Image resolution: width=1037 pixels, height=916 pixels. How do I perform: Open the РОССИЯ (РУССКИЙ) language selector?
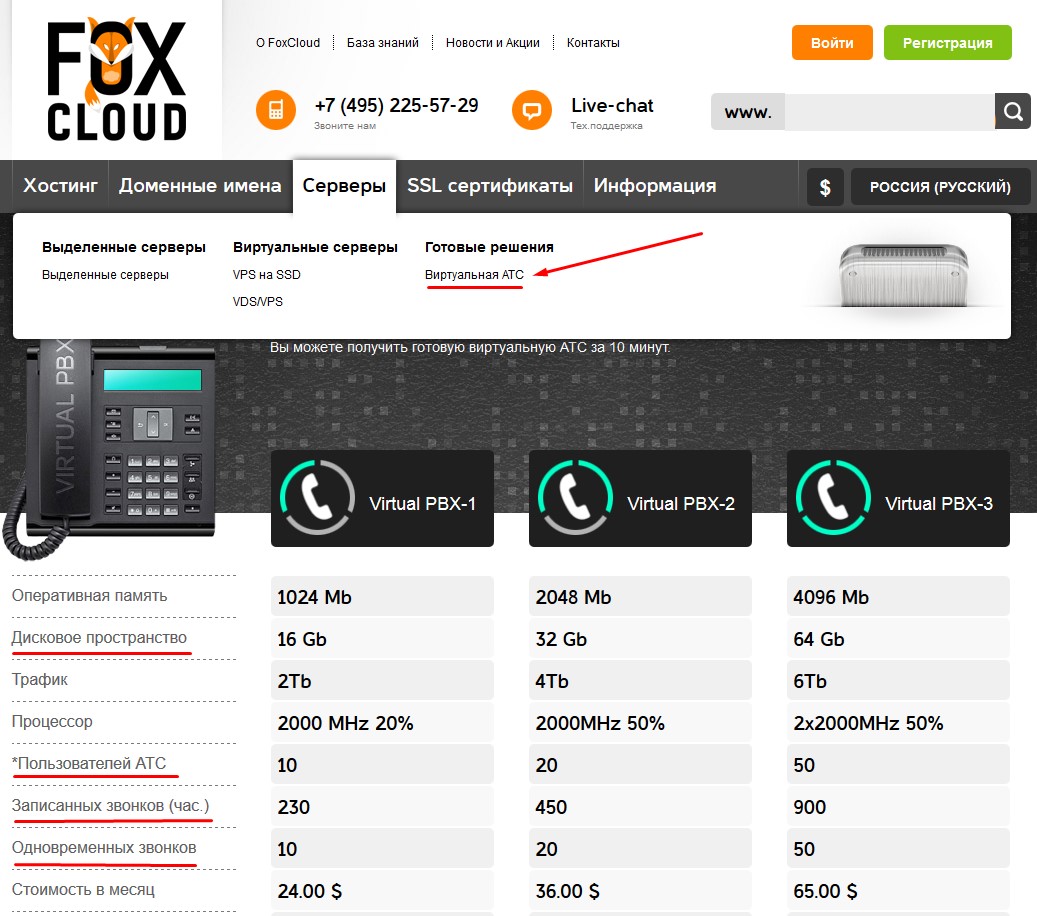940,187
